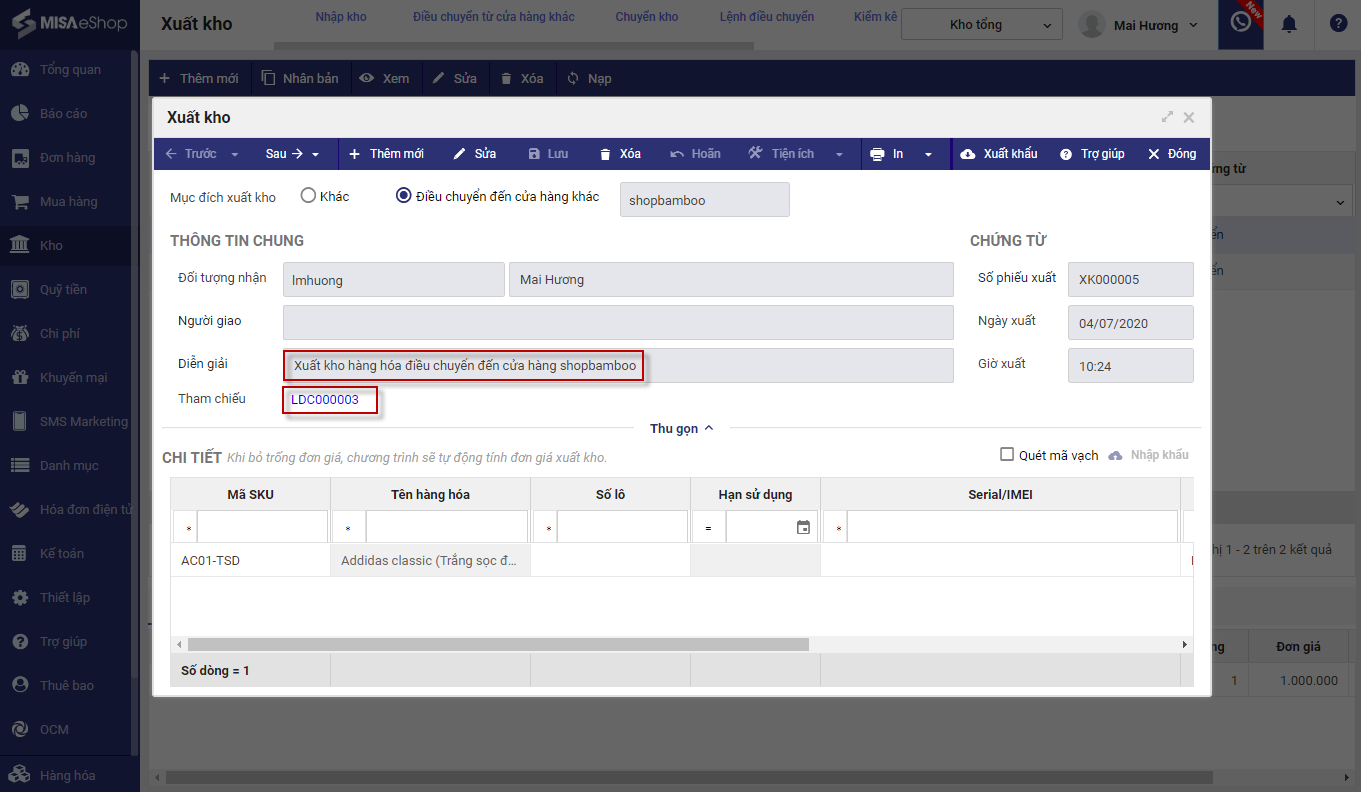
Task: Open the LDC000003 reference link
Action: point(325,399)
